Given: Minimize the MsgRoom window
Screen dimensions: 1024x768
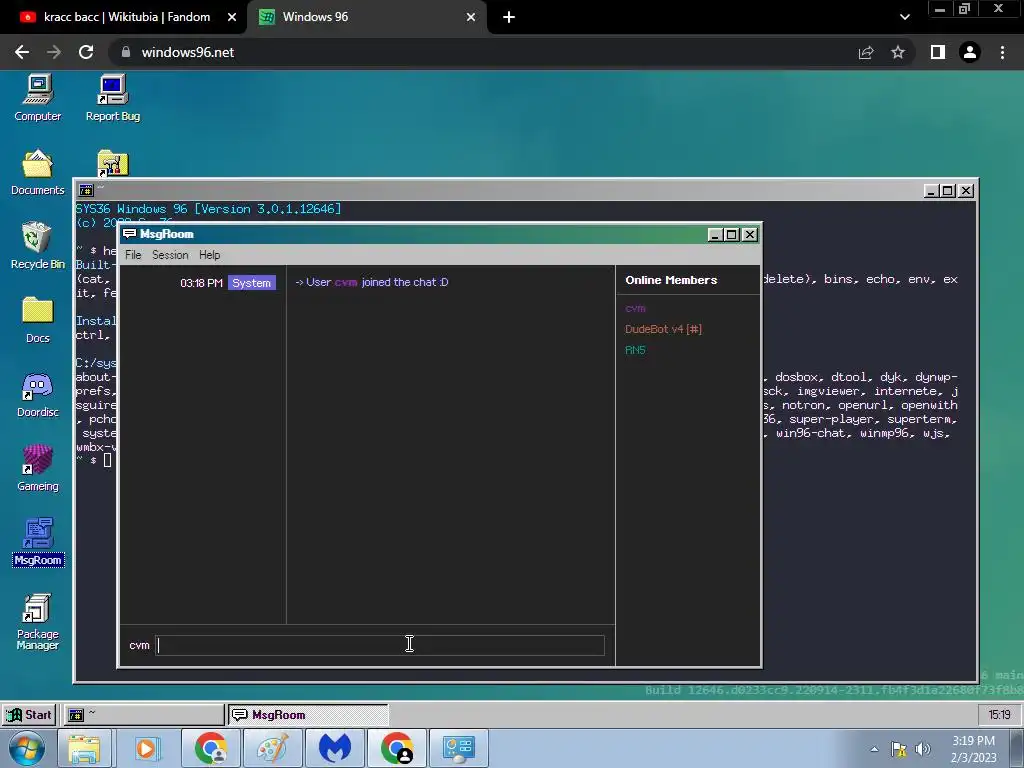Looking at the screenshot, I should (x=715, y=234).
